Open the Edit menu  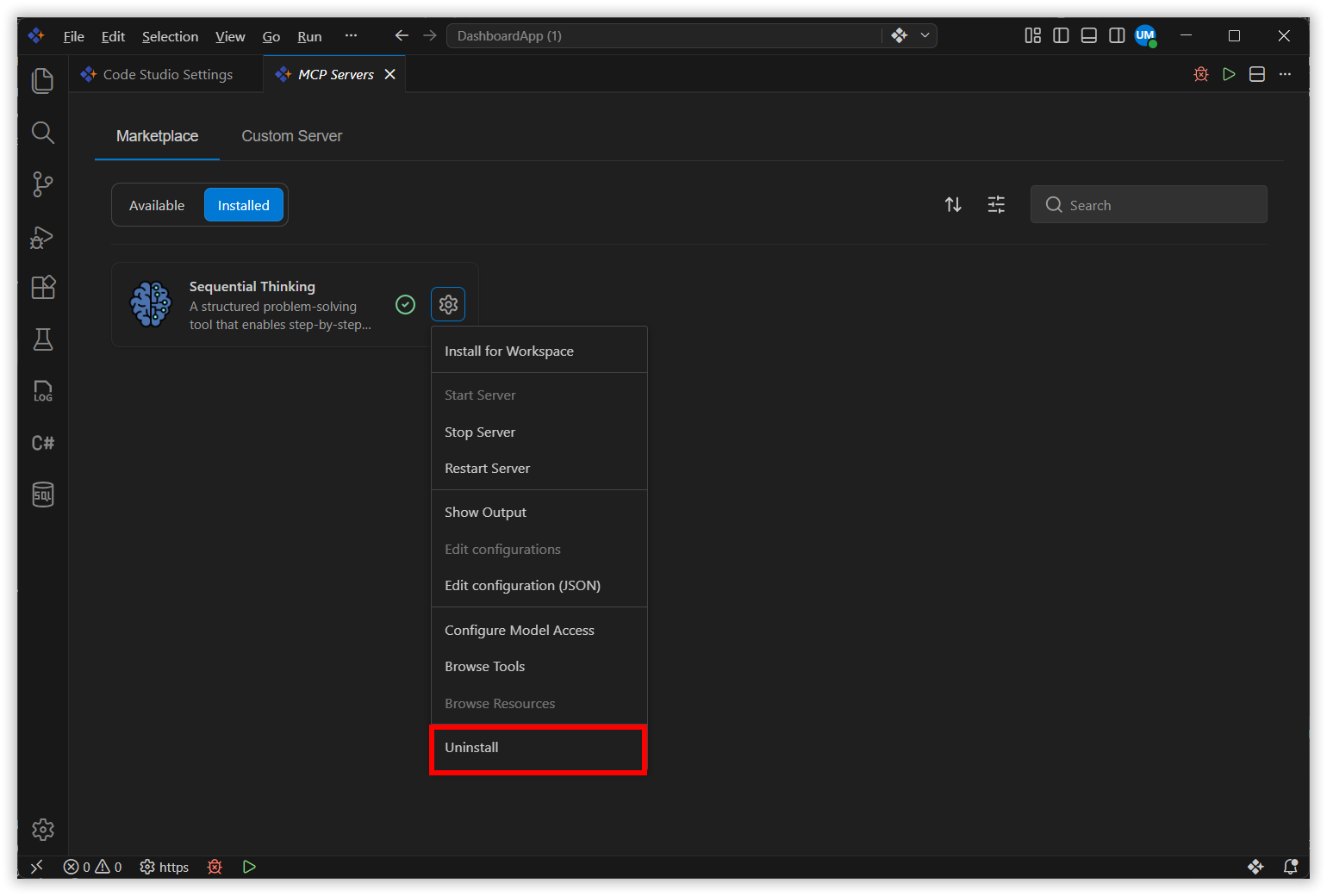[x=113, y=36]
